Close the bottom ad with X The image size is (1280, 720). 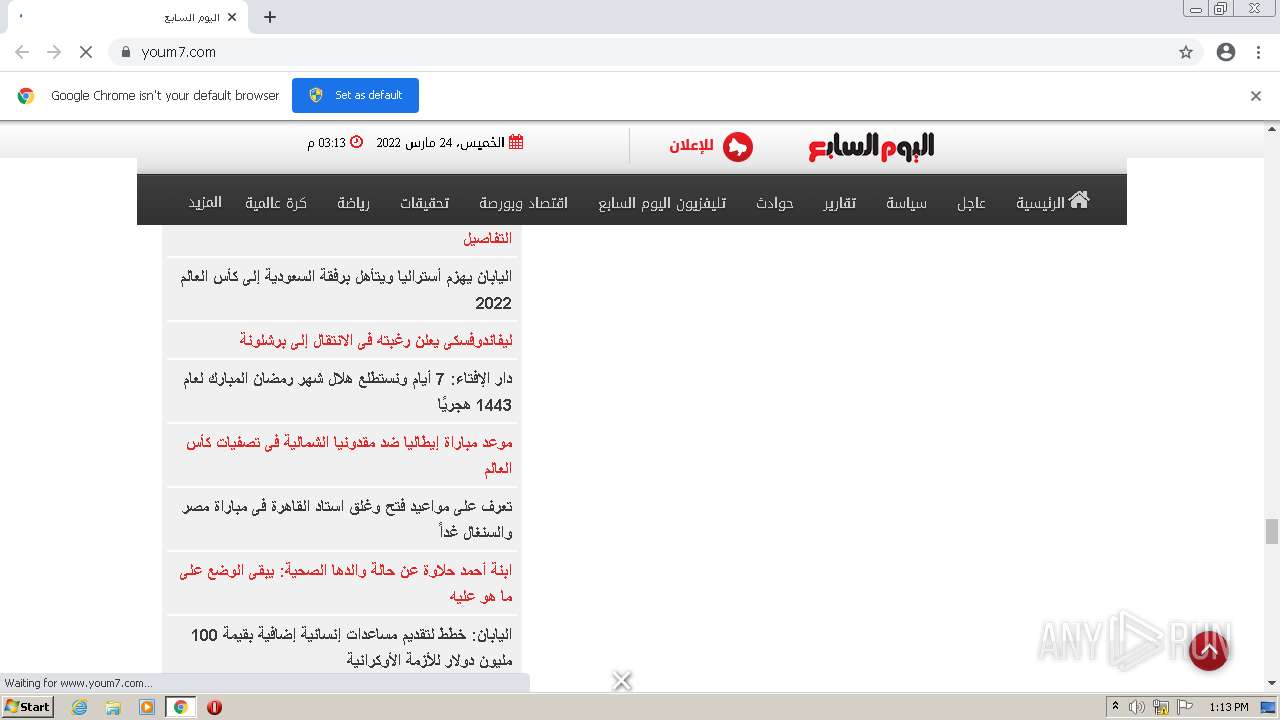click(622, 681)
